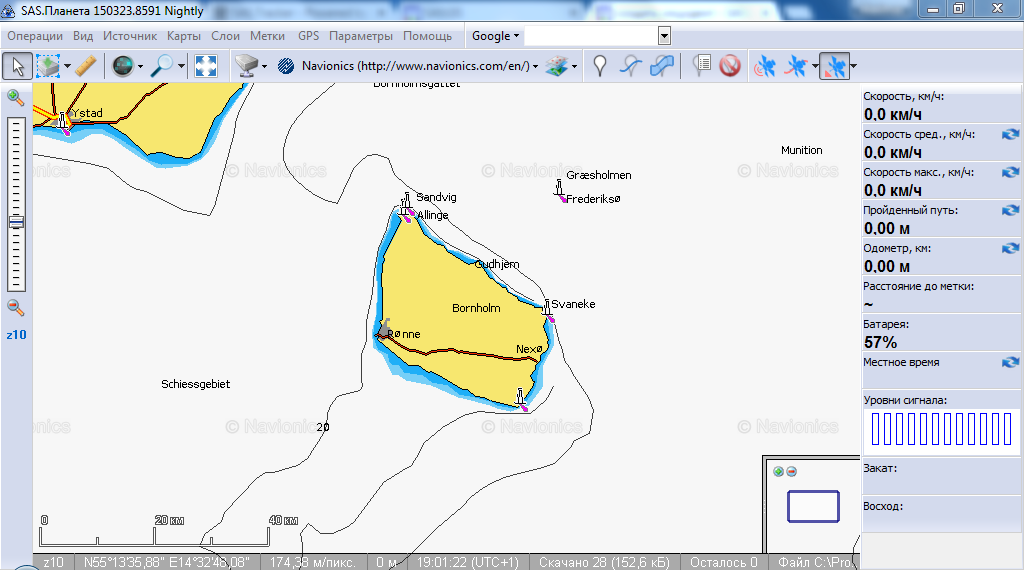Select the arrow cursor move tool
Image resolution: width=1024 pixels, height=570 pixels.
[x=16, y=66]
